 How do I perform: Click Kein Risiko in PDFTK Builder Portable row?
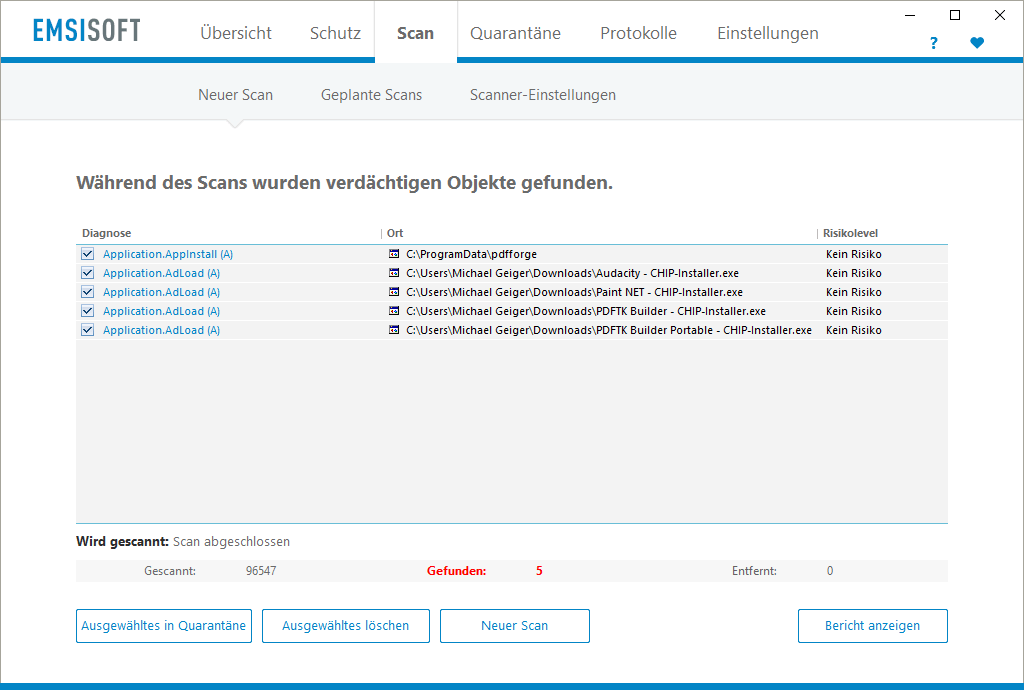tap(854, 330)
